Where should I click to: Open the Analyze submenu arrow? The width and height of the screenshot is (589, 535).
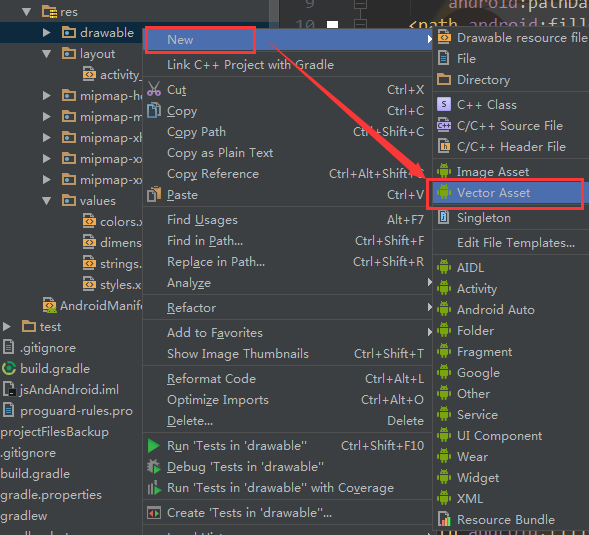point(429,282)
